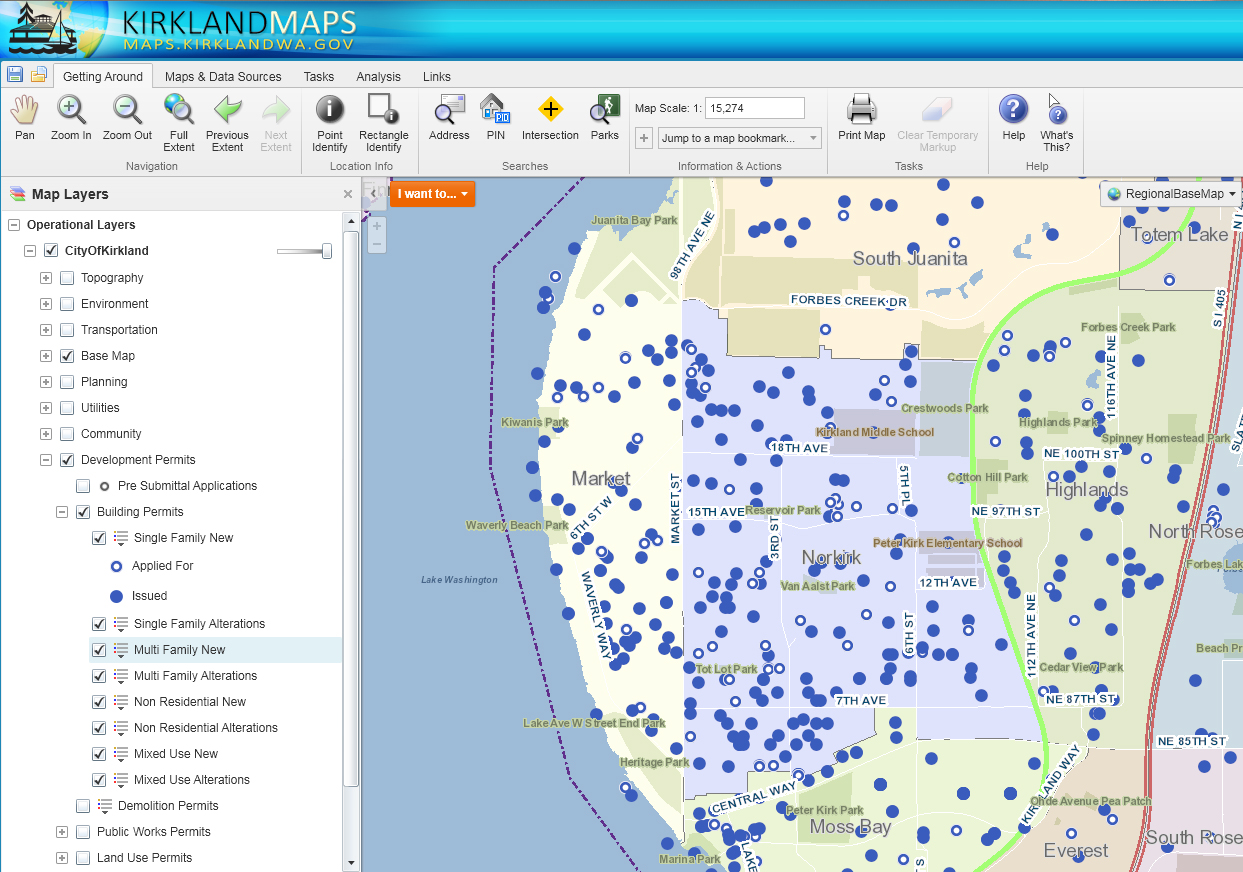Select the Multi Family New layer
This screenshot has height=872, width=1243.
tap(180, 650)
